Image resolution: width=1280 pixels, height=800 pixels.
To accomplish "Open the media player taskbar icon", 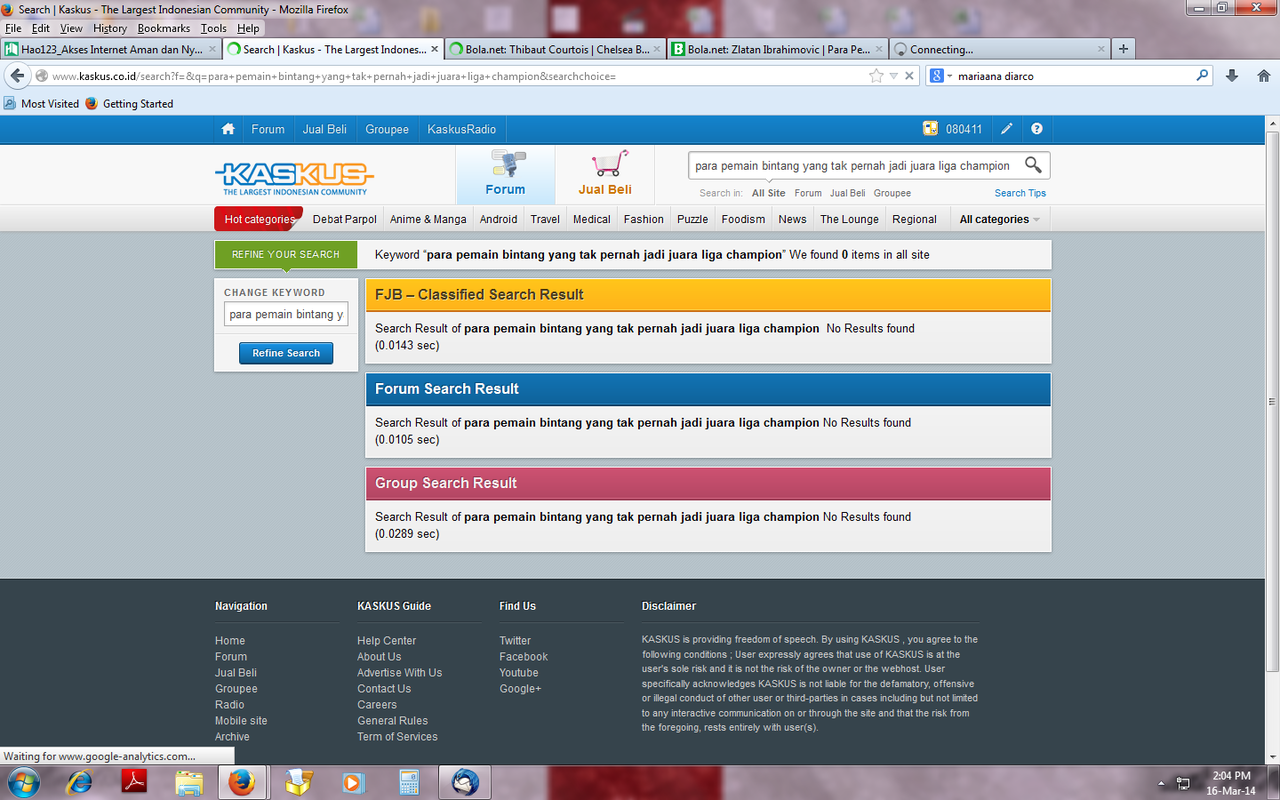I will tap(353, 782).
